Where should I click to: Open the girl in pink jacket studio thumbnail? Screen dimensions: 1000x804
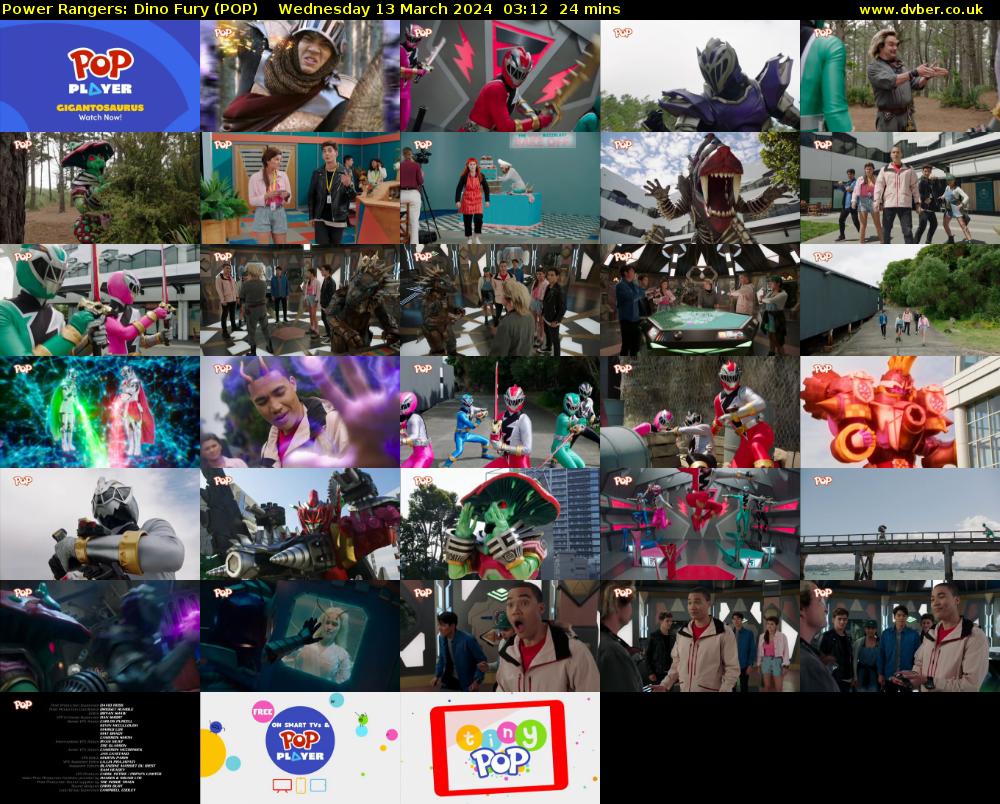coord(300,188)
